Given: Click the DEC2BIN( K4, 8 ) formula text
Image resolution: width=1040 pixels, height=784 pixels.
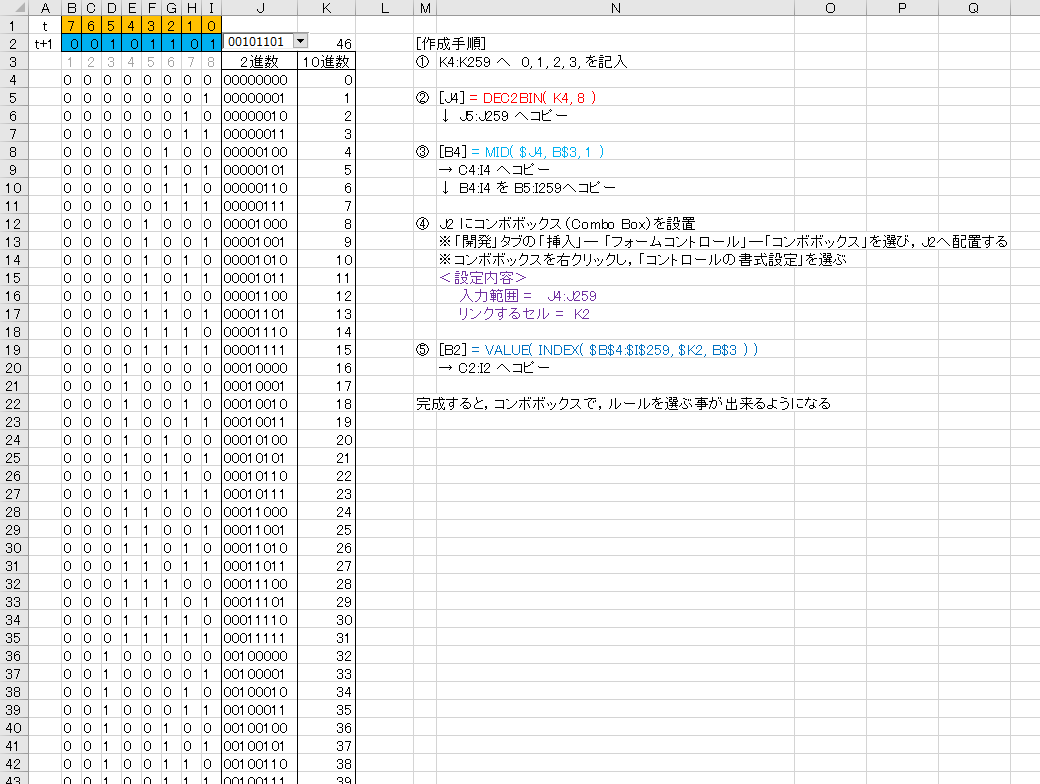Looking at the screenshot, I should coord(539,98).
